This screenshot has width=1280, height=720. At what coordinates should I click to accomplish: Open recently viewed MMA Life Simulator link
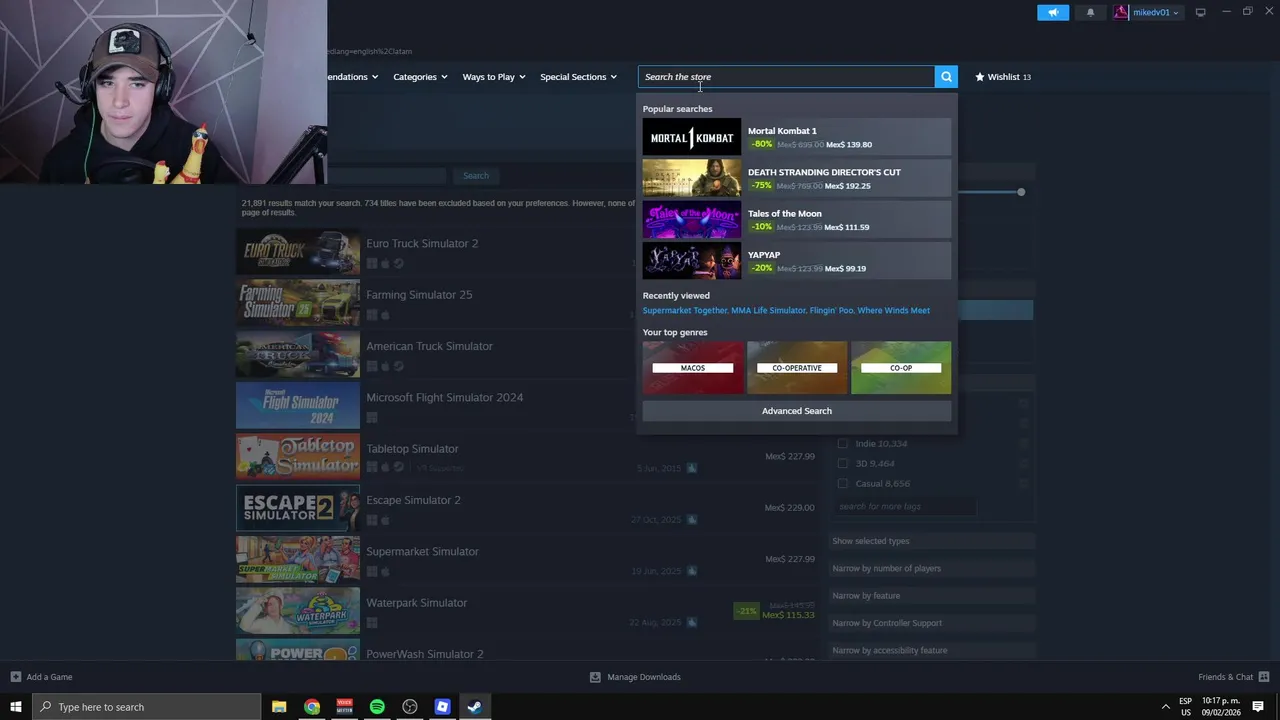tap(768, 311)
